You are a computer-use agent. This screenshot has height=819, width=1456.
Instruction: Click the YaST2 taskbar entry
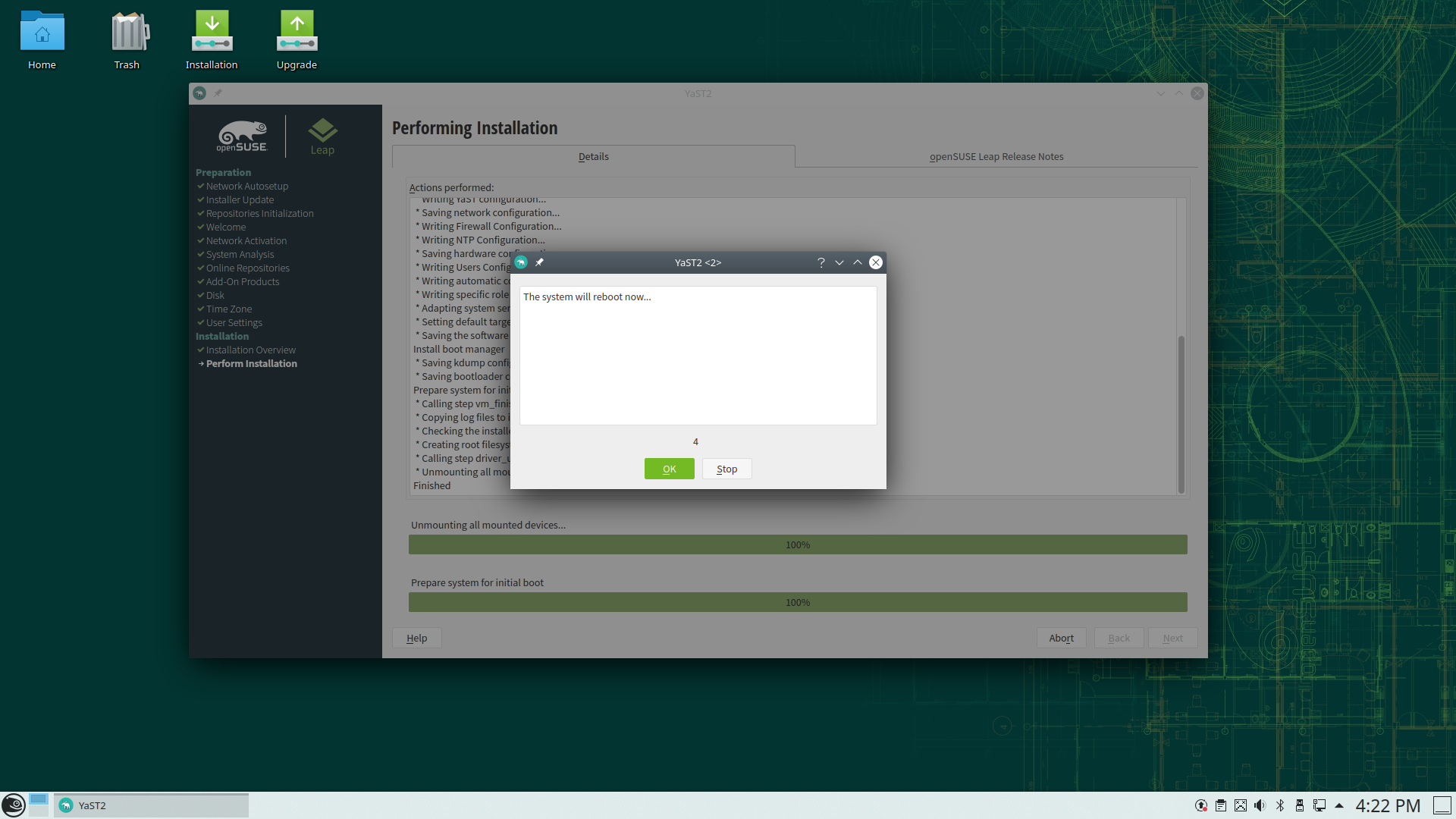tap(152, 805)
